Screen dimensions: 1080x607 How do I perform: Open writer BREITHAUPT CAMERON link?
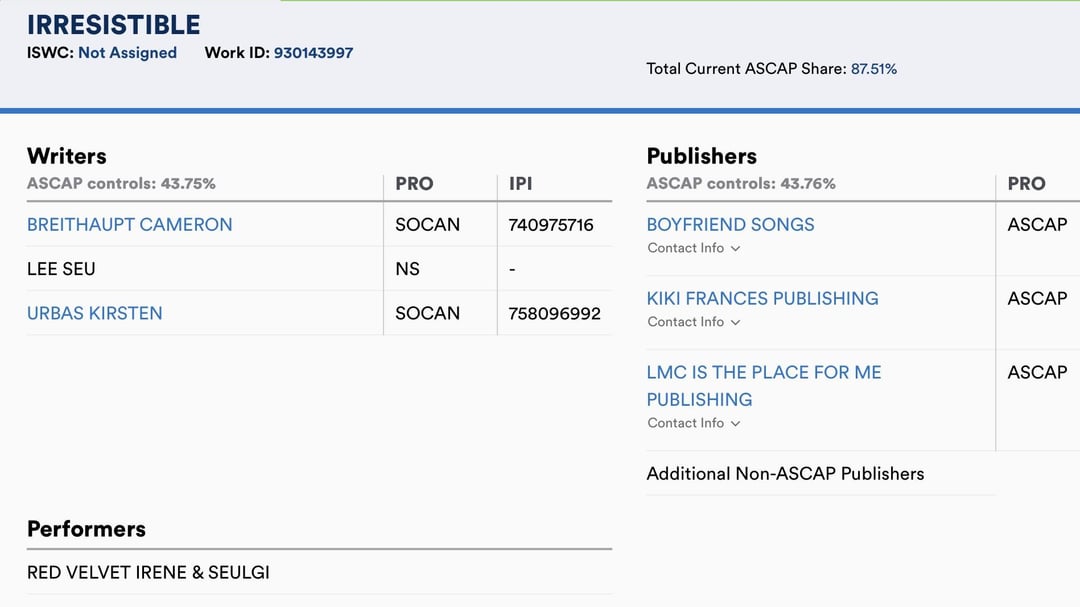click(129, 225)
